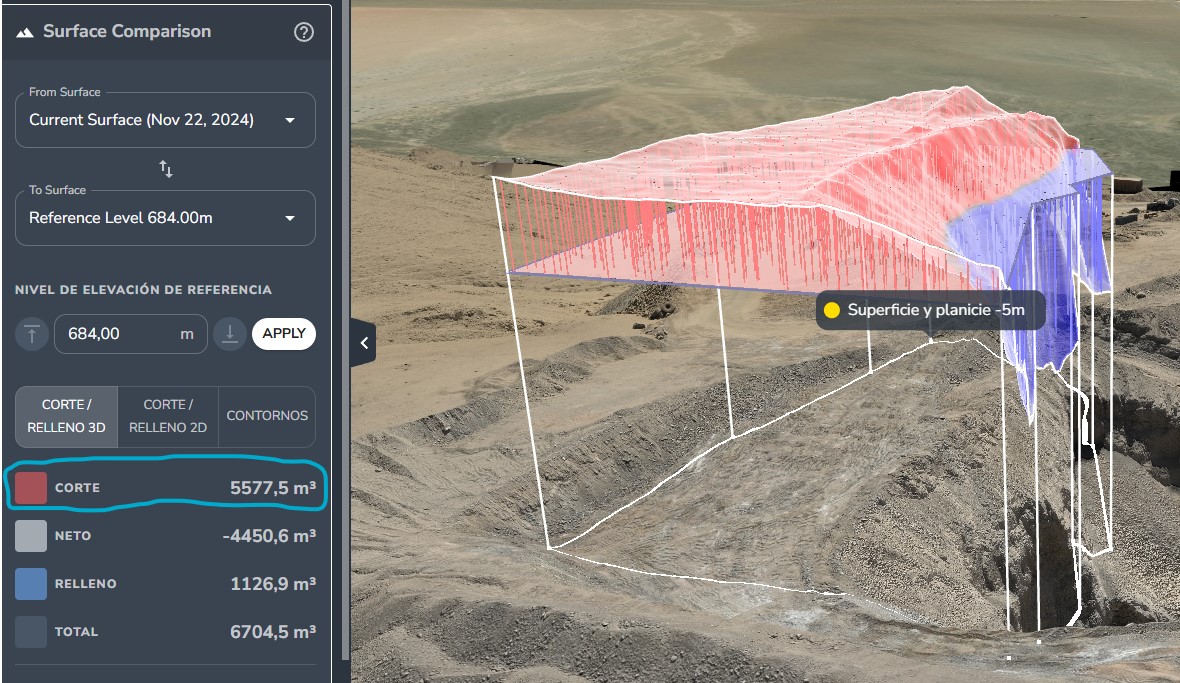Focus the 684,00 elevation input field
Image resolution: width=1180 pixels, height=683 pixels.
pos(120,334)
